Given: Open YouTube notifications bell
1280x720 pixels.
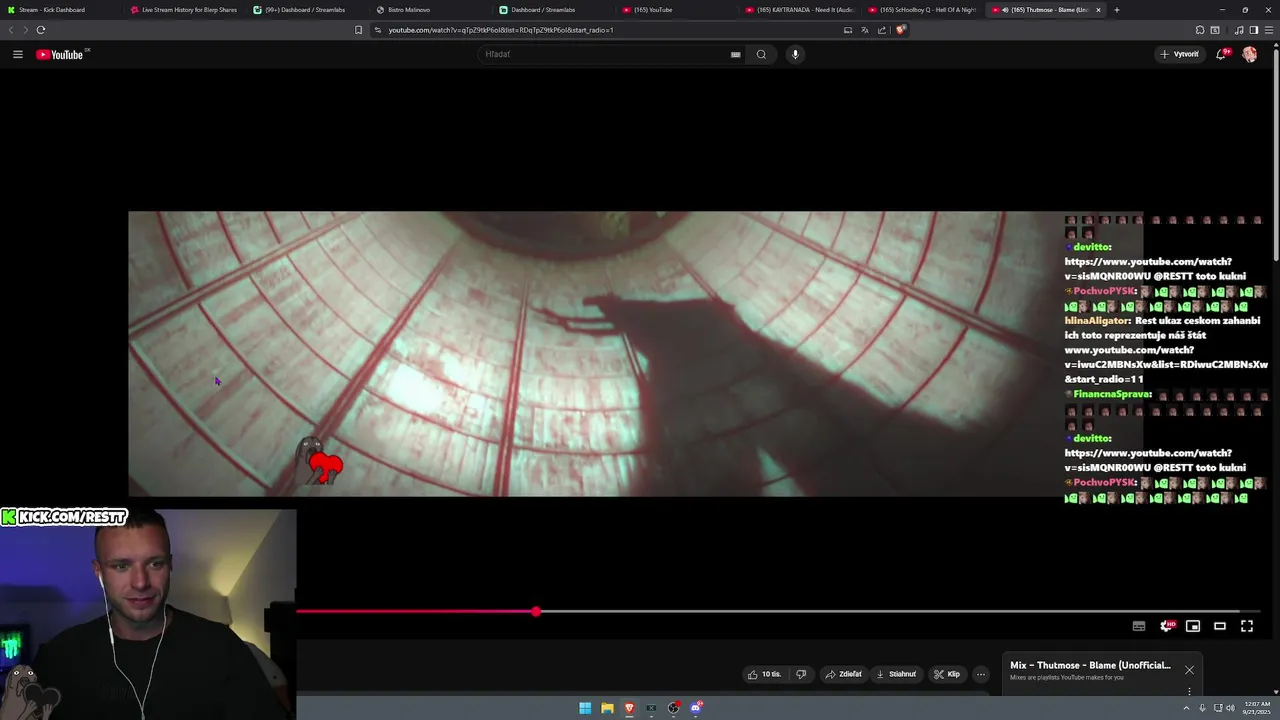Looking at the screenshot, I should coord(1221,54).
